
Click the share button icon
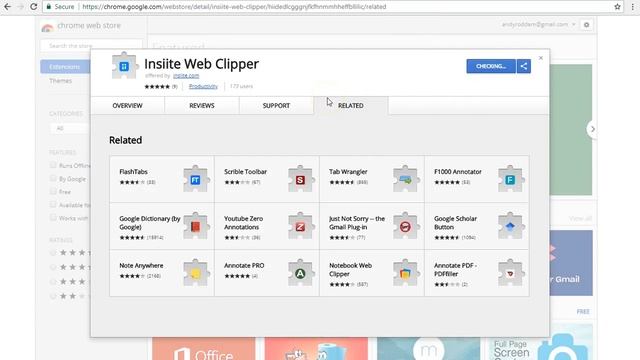coord(524,66)
